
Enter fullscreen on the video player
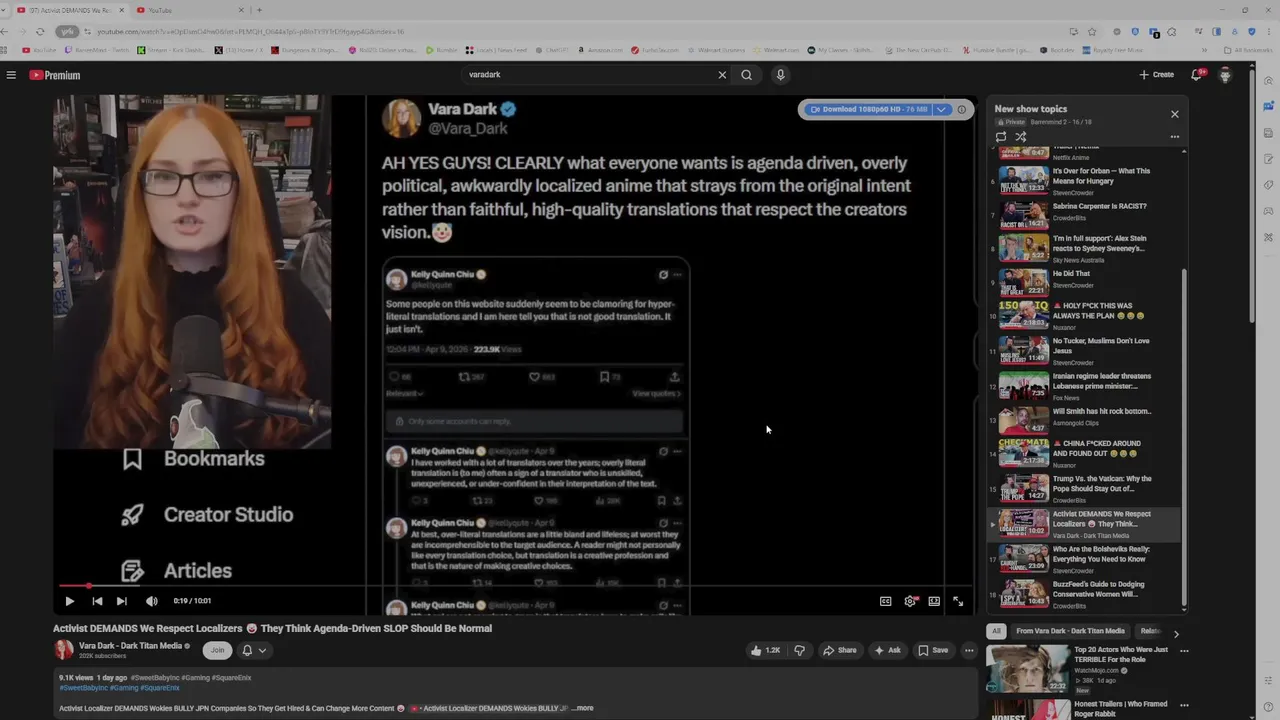[x=958, y=601]
